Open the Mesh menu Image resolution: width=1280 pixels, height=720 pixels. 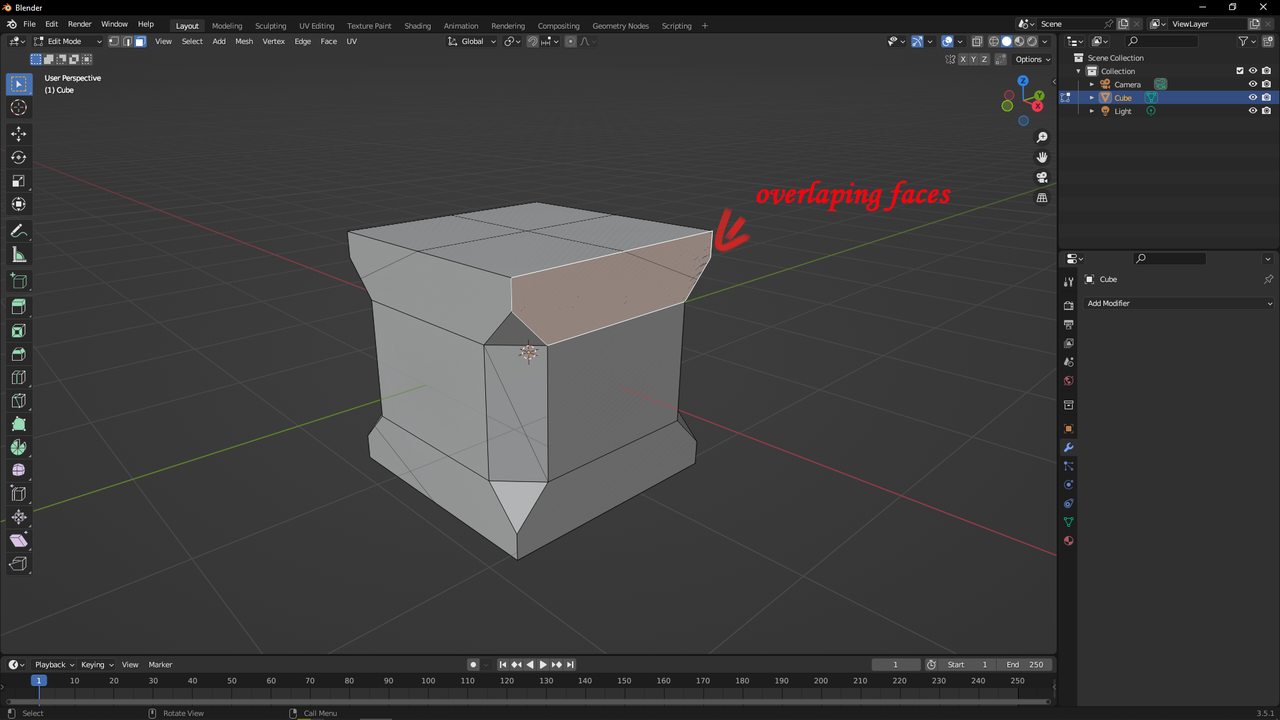pyautogui.click(x=244, y=41)
